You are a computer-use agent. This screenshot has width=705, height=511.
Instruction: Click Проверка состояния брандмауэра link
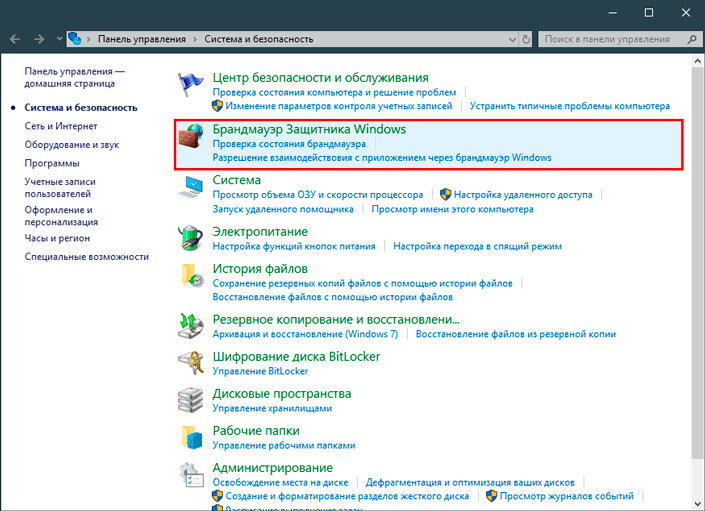coord(289,144)
